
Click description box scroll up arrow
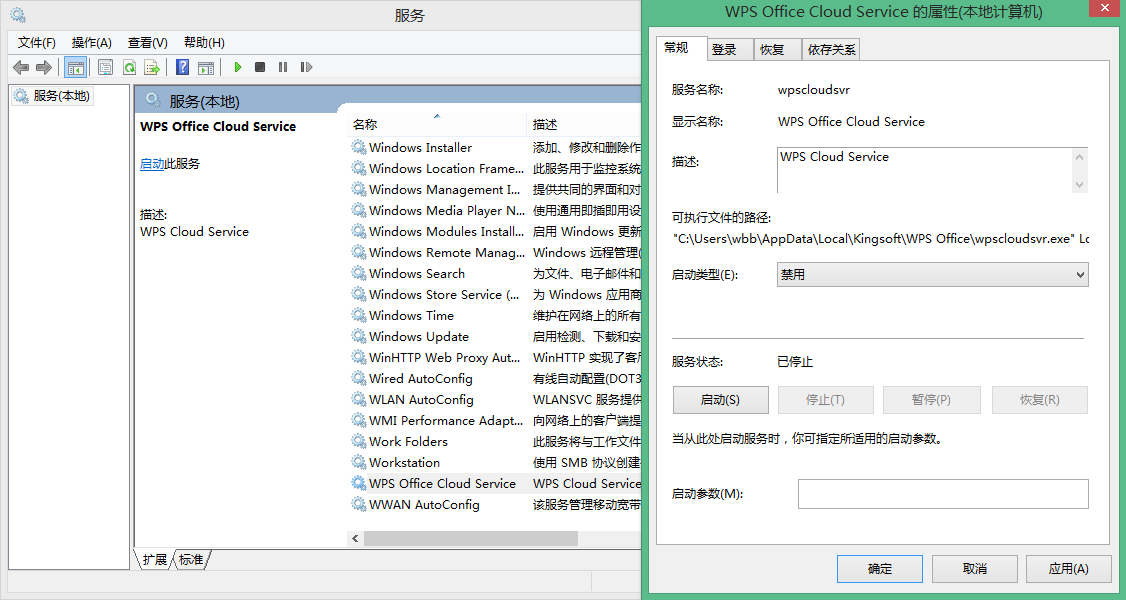(x=1079, y=156)
